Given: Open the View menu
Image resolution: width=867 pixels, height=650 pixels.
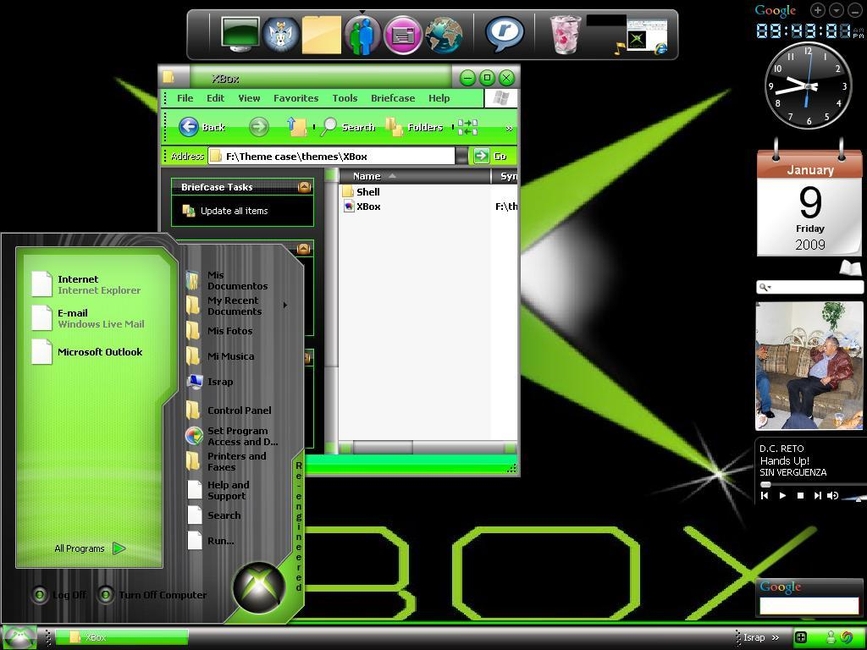Looking at the screenshot, I should click(249, 98).
